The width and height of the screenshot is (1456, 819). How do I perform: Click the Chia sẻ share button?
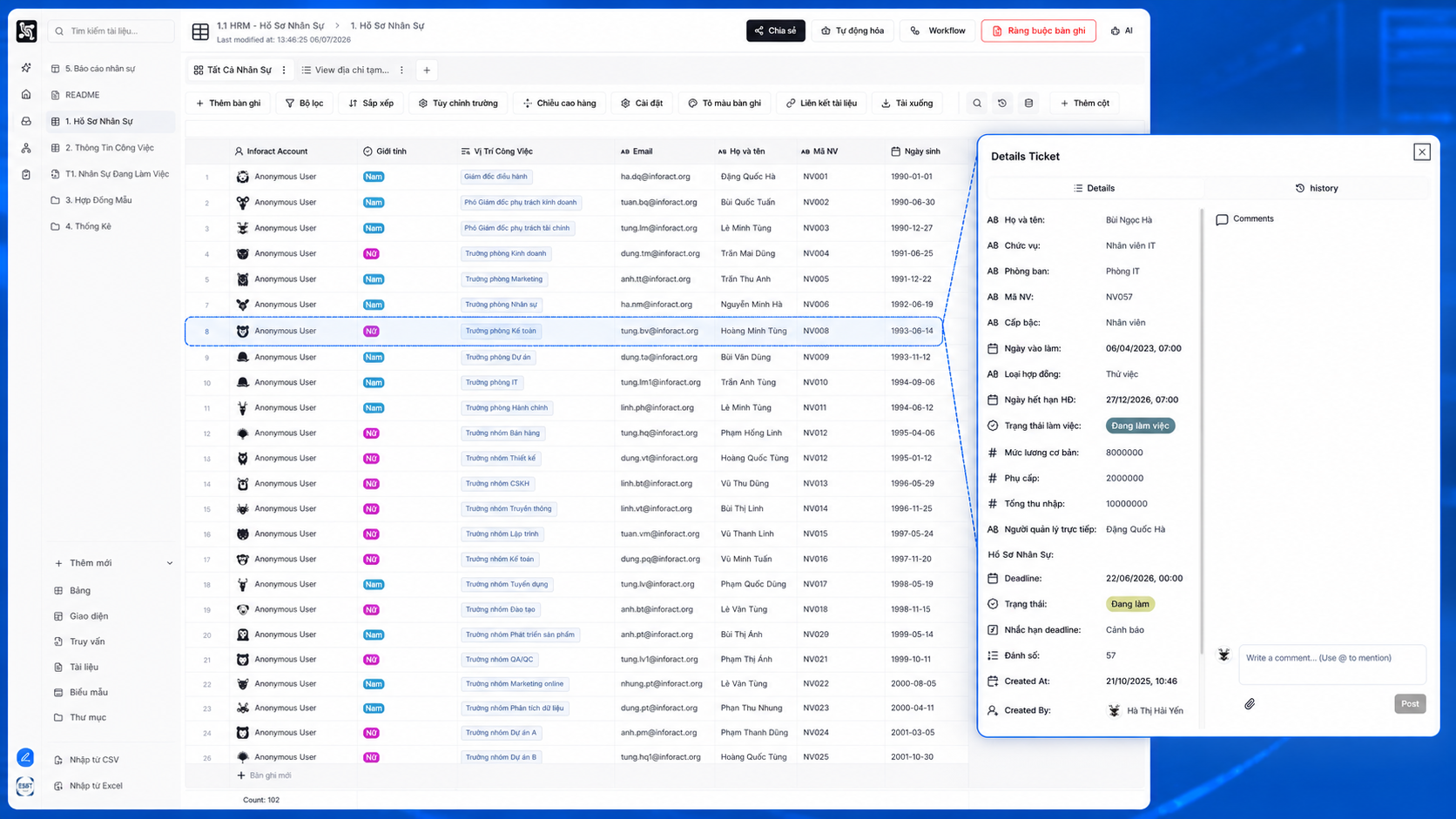[776, 30]
